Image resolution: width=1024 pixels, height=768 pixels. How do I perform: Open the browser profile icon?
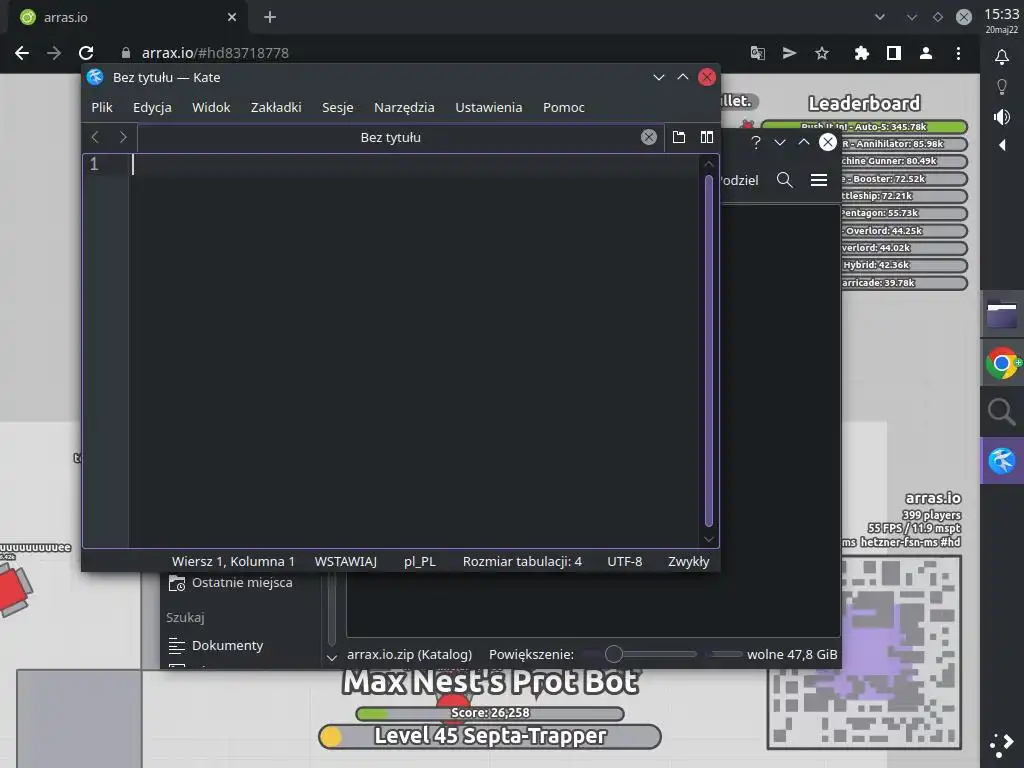tap(926, 53)
